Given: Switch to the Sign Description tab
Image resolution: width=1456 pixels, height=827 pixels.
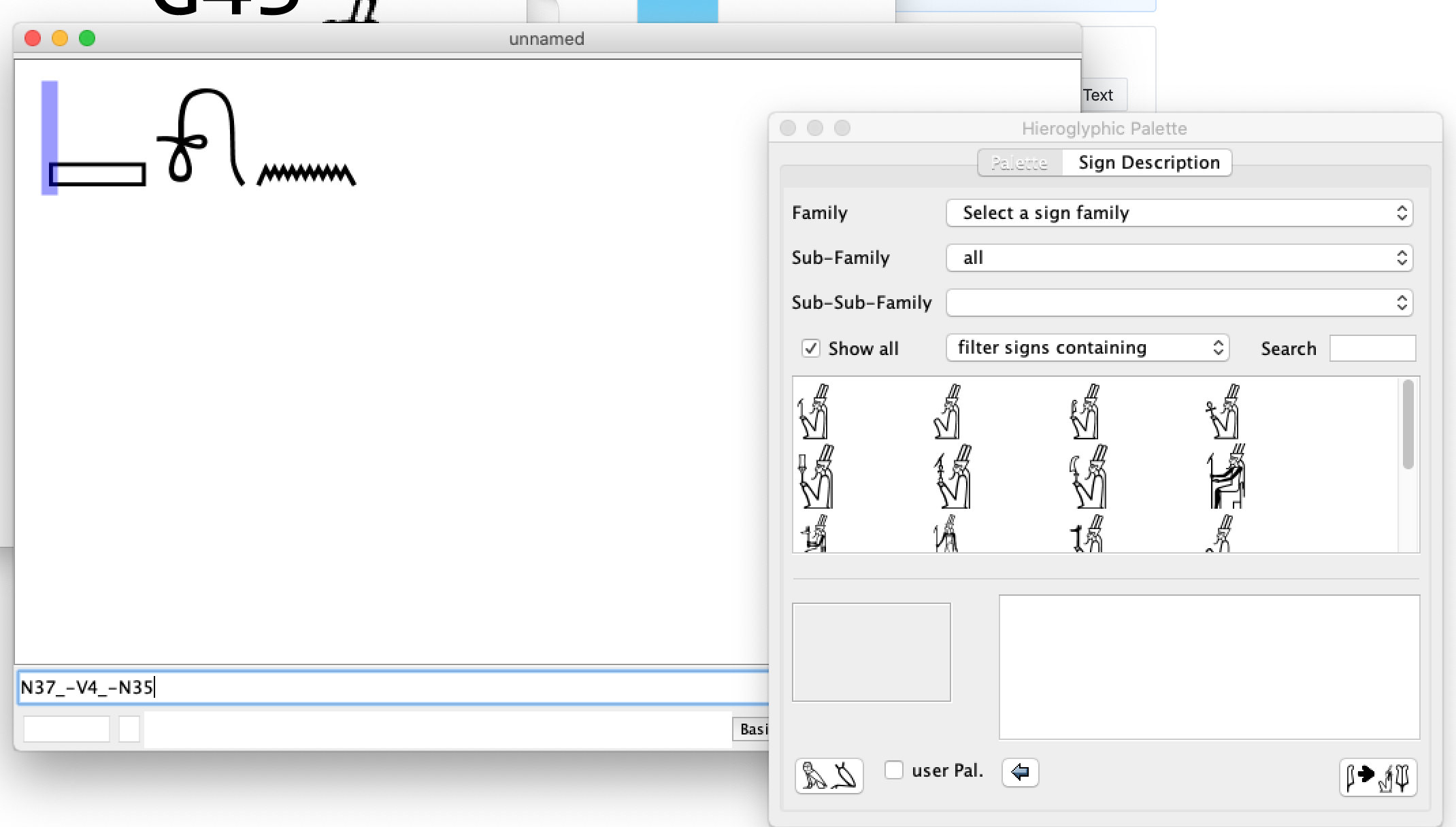Looking at the screenshot, I should [x=1148, y=163].
